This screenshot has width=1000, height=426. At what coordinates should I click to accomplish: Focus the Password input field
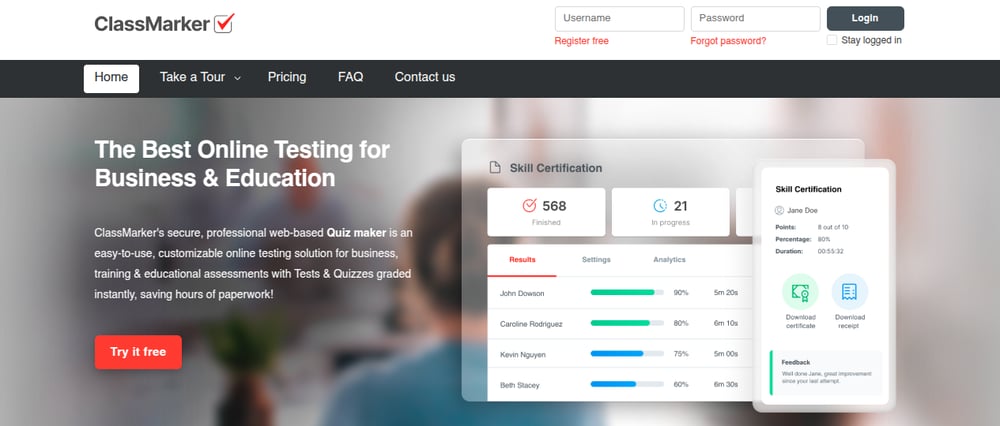click(756, 18)
